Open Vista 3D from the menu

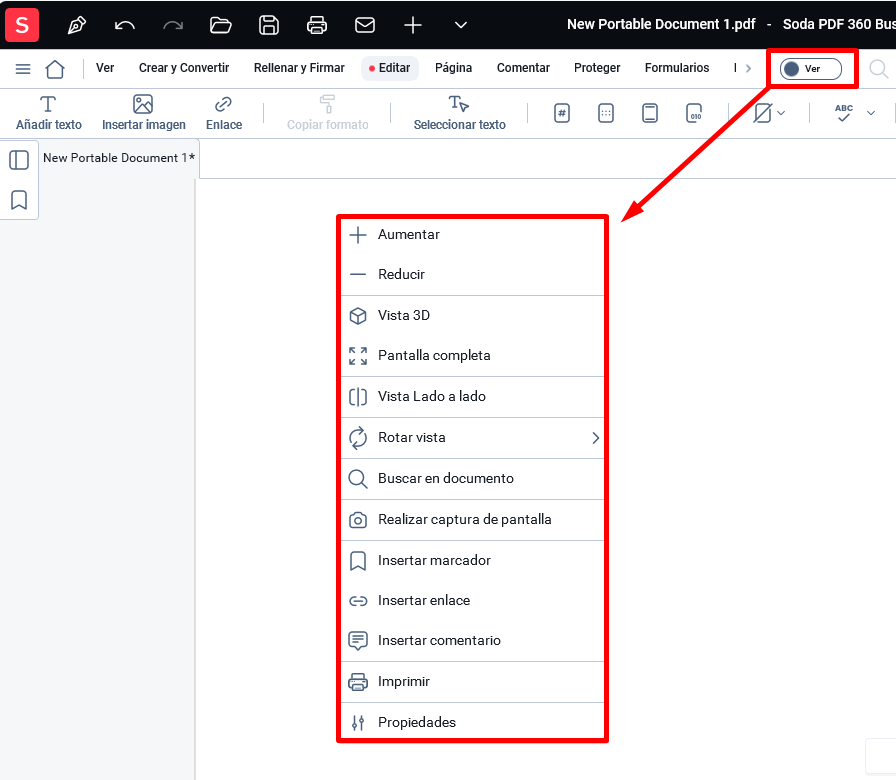point(473,315)
